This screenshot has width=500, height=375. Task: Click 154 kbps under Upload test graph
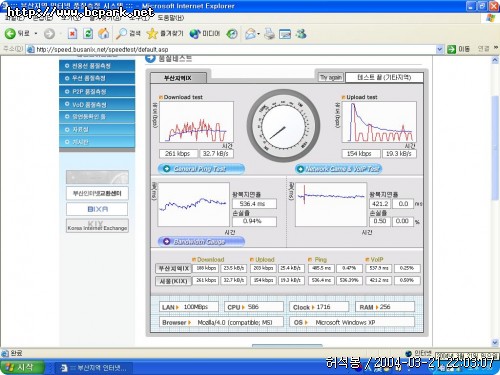point(360,153)
